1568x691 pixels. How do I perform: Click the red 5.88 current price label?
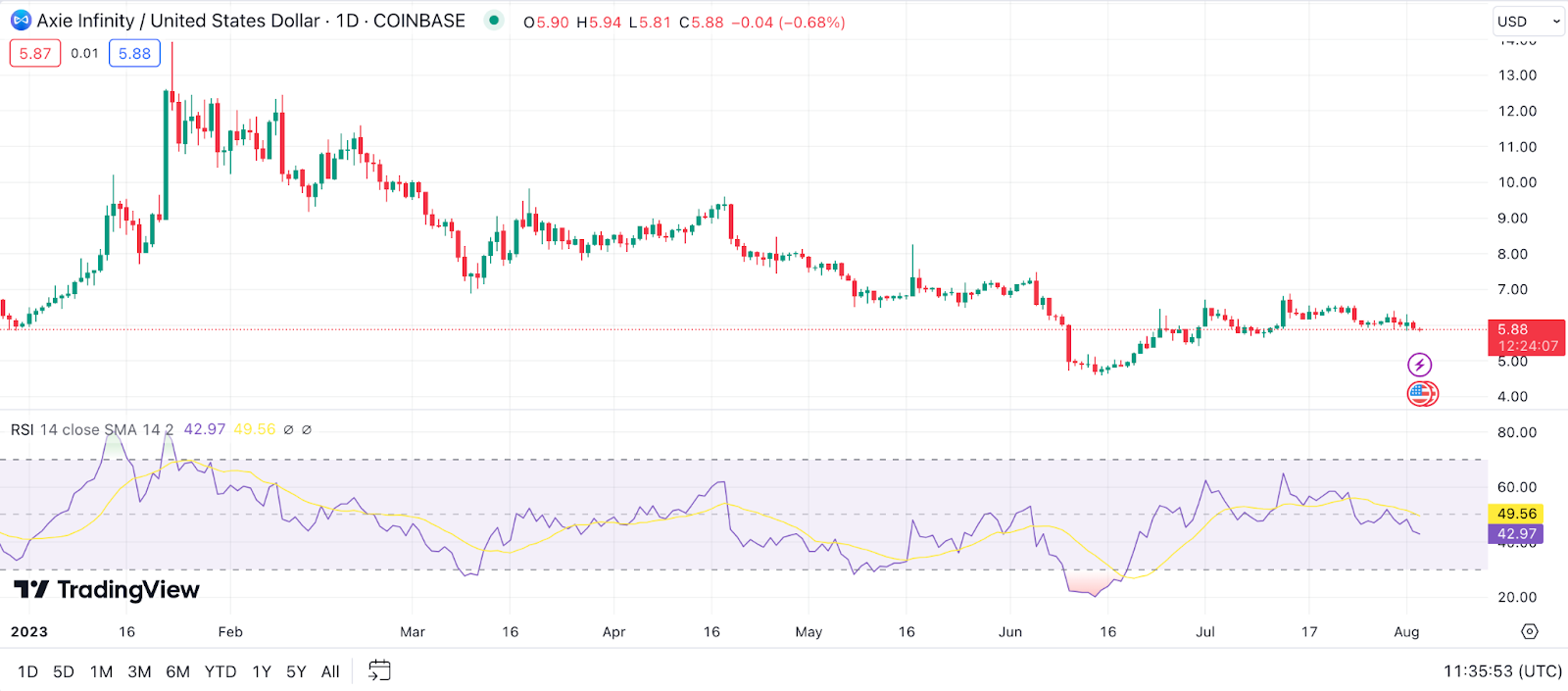1526,337
